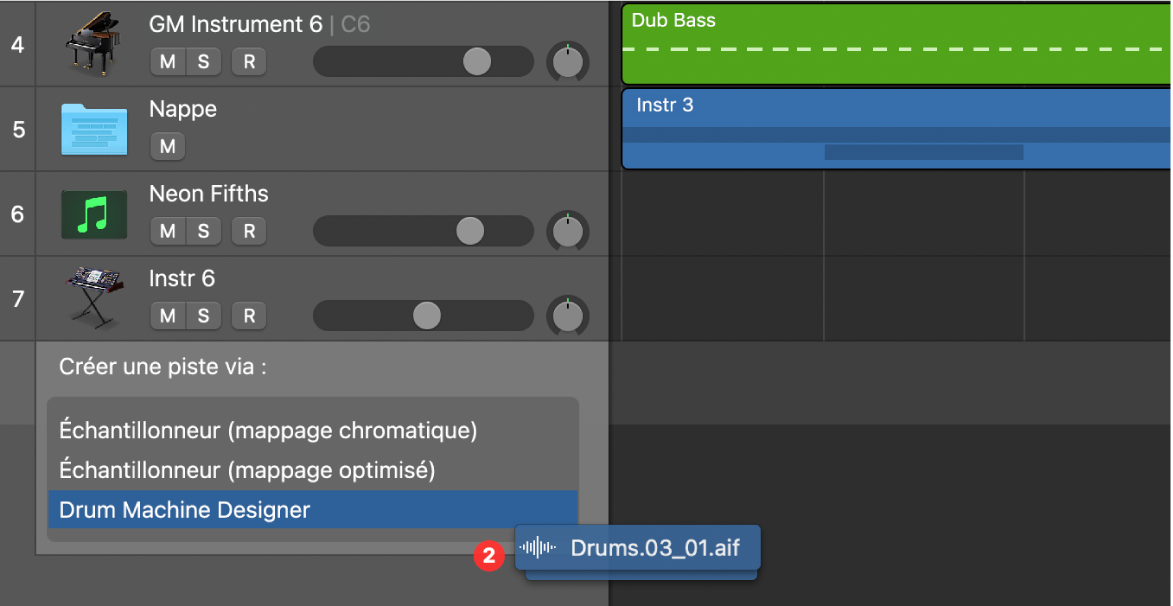Solo the Neon Fifths track
This screenshot has height=606, width=1173.
(x=203, y=231)
